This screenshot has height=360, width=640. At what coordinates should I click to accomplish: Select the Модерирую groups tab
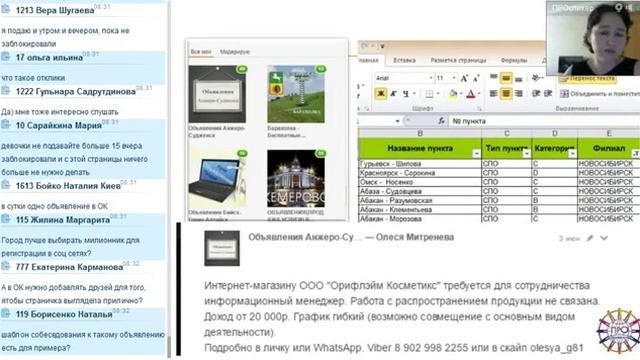(235, 52)
